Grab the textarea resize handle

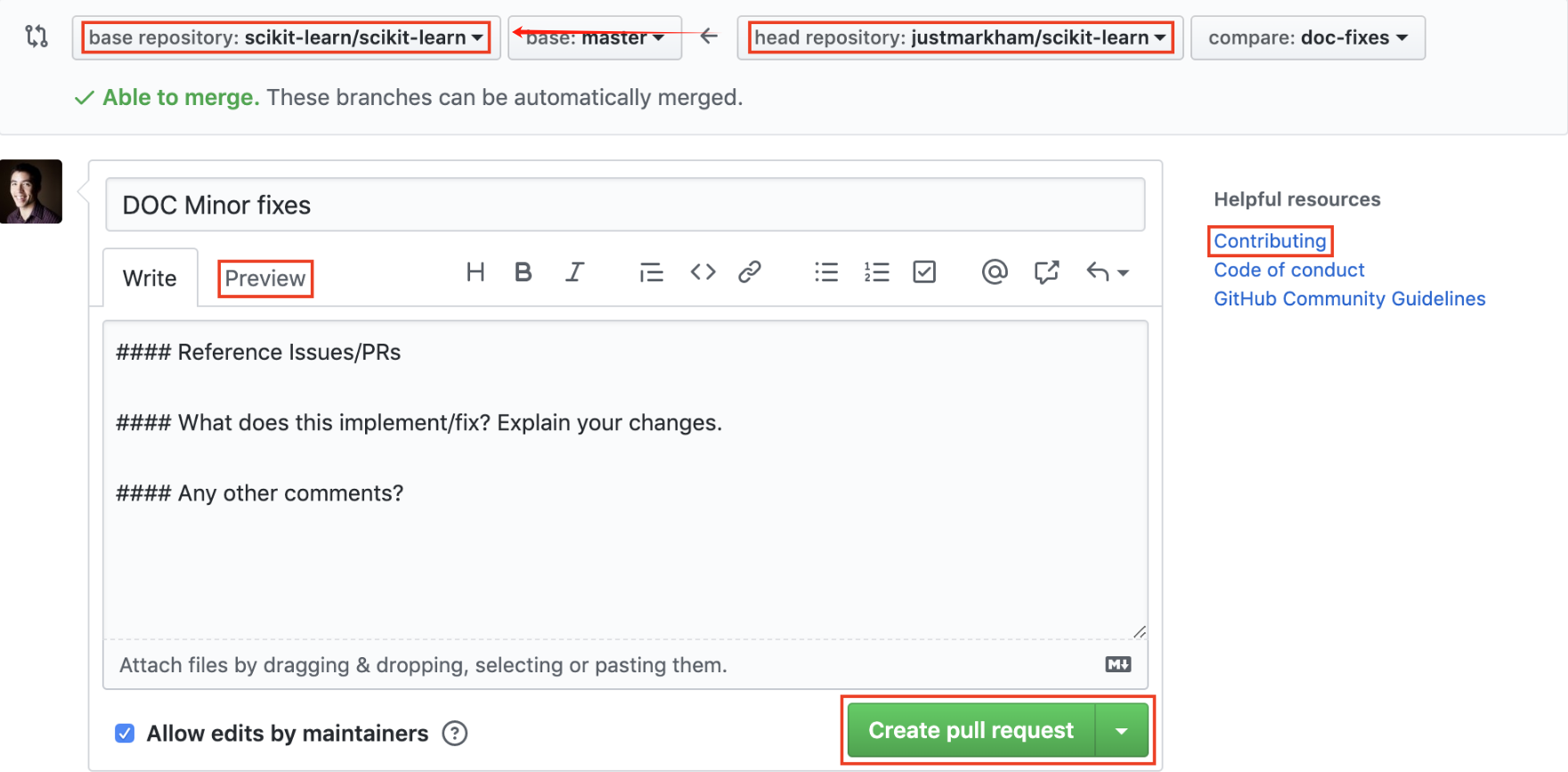click(x=1139, y=631)
